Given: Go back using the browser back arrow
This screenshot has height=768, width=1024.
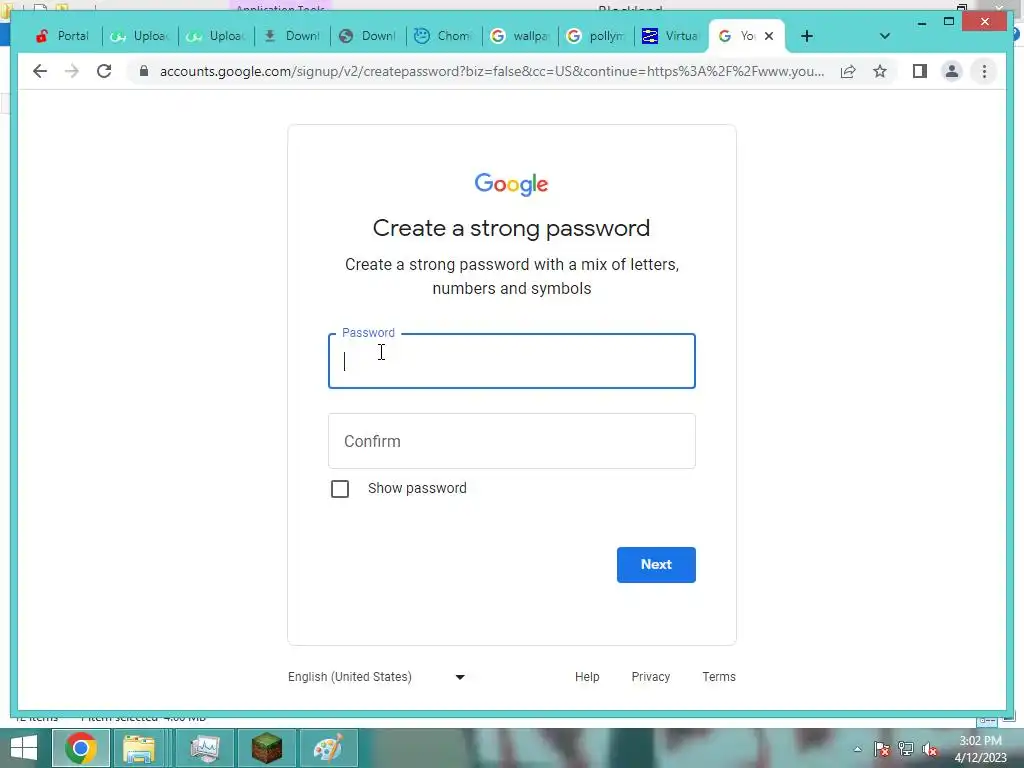Looking at the screenshot, I should pos(40,71).
